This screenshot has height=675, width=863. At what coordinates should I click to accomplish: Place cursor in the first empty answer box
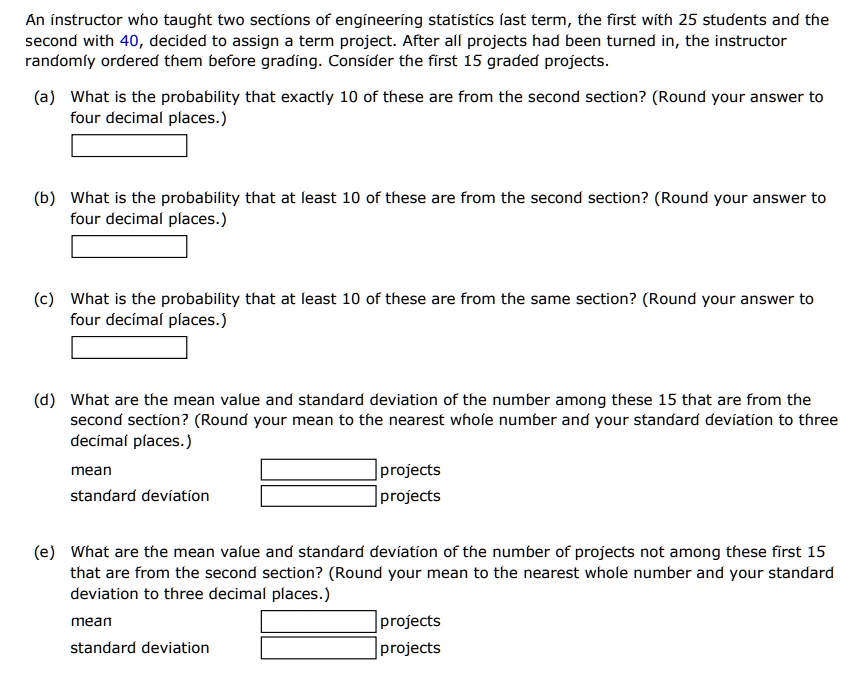click(x=128, y=145)
